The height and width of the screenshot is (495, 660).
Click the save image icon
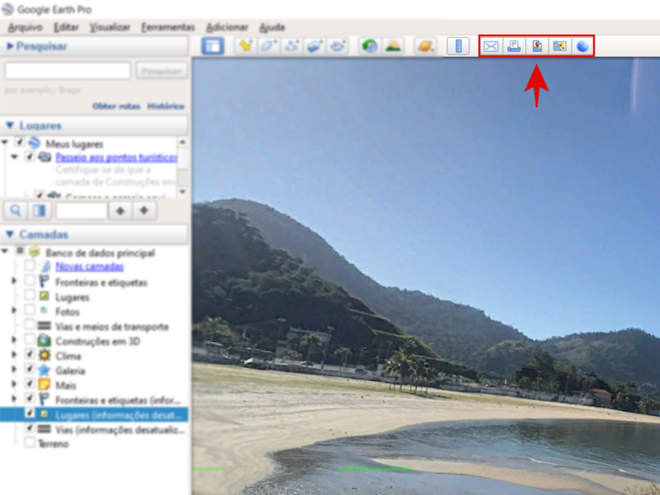point(537,46)
